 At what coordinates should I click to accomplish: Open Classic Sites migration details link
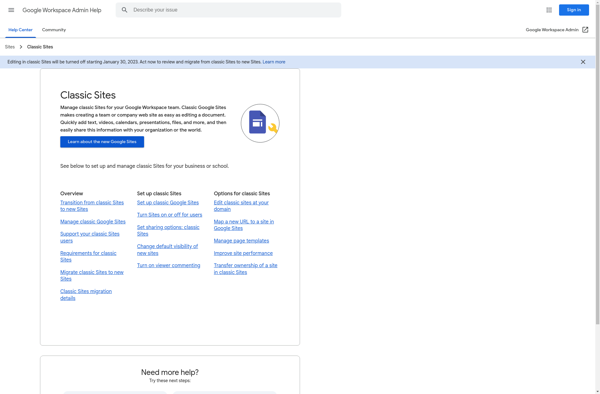pos(86,295)
